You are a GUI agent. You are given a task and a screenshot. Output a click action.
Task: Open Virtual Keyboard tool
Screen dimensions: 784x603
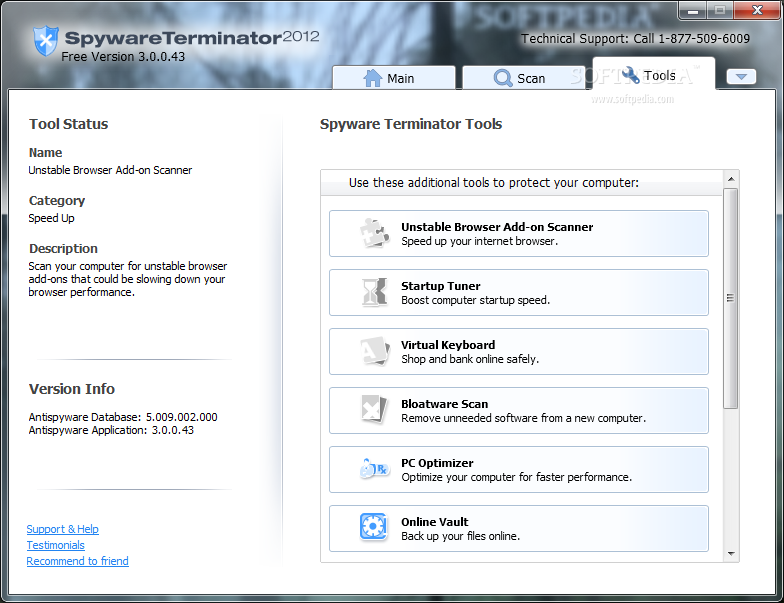[x=518, y=352]
